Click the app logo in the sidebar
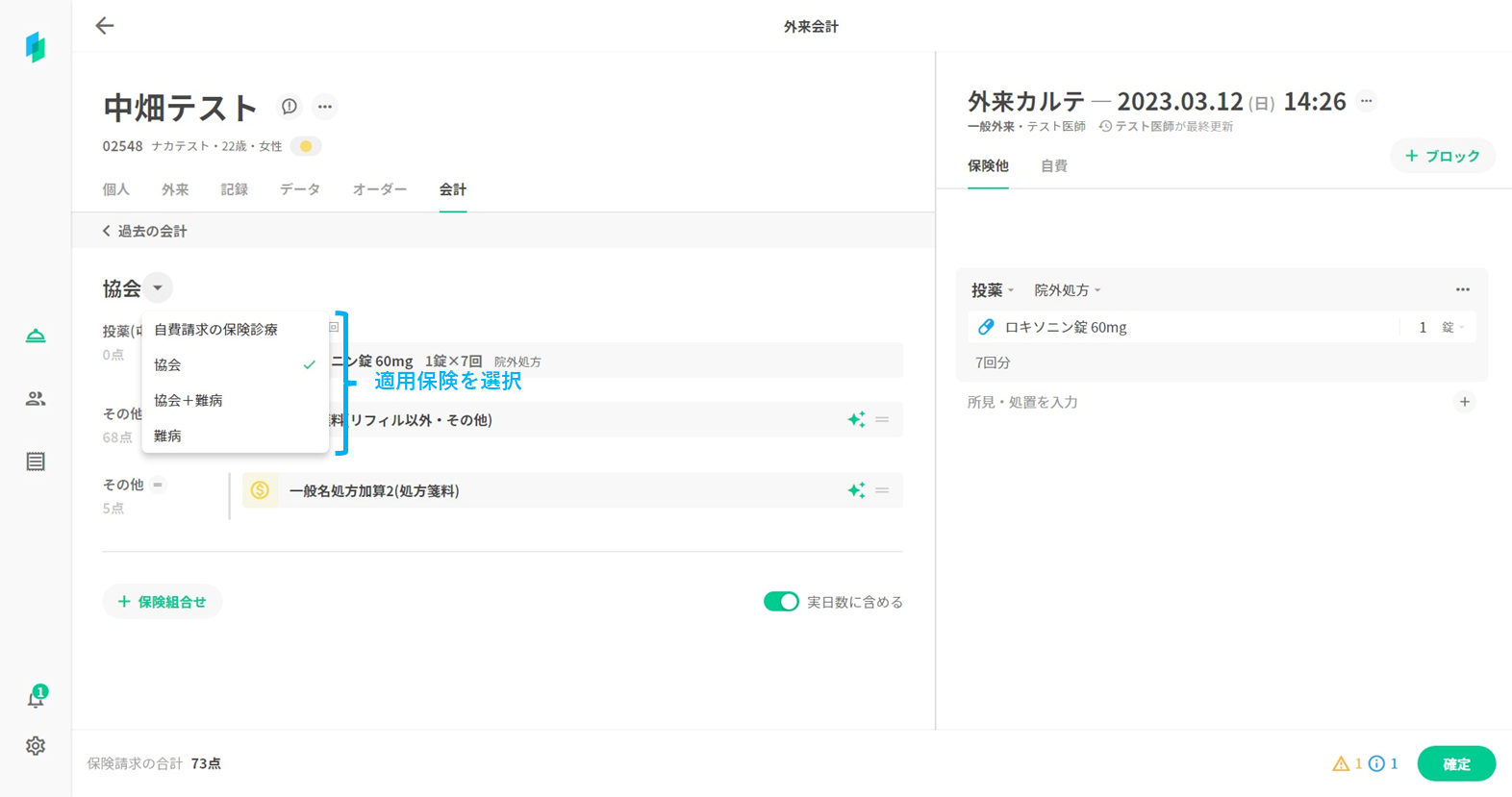This screenshot has width=1512, height=797. (36, 46)
